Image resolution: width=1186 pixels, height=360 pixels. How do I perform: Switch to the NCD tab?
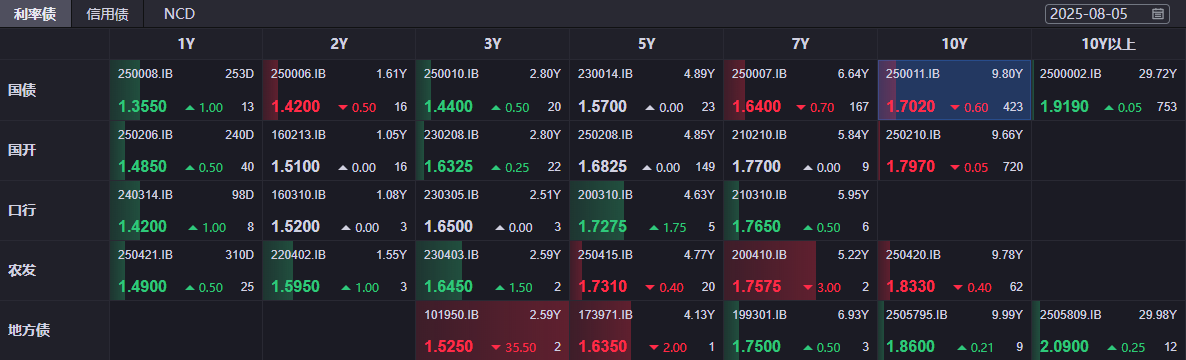[x=179, y=14]
